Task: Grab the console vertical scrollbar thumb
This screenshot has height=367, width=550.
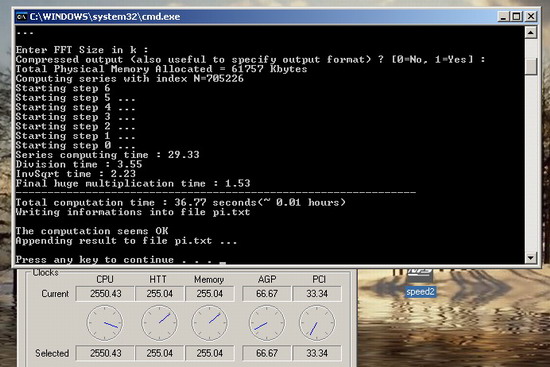Action: pyautogui.click(x=531, y=66)
